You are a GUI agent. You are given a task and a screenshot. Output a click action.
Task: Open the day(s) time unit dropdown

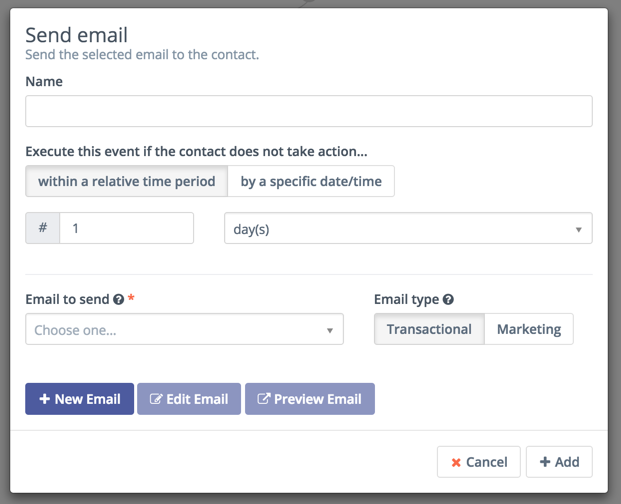coord(408,229)
